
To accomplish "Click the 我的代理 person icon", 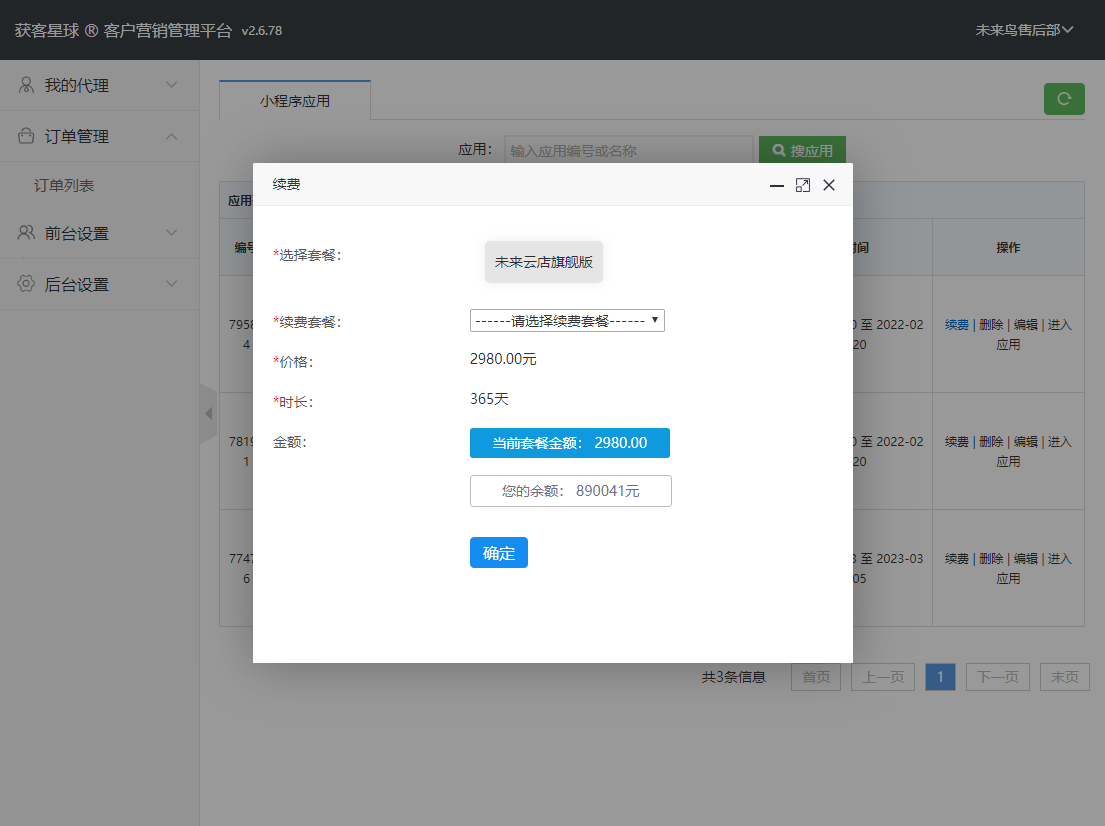I will (x=27, y=85).
